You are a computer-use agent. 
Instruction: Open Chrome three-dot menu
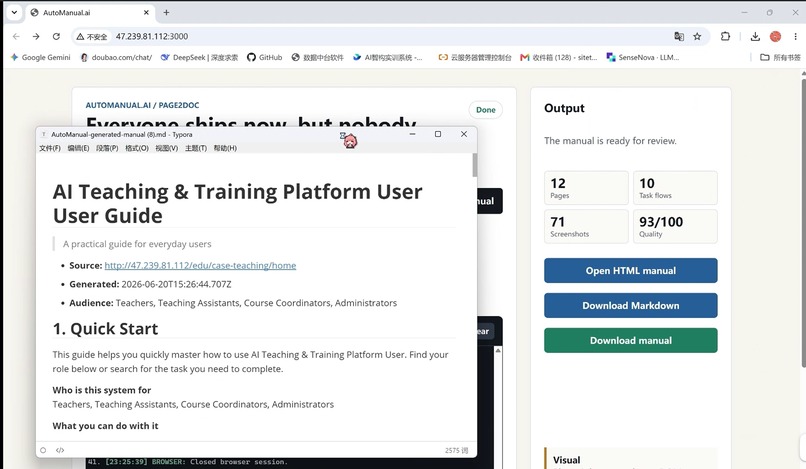795,37
